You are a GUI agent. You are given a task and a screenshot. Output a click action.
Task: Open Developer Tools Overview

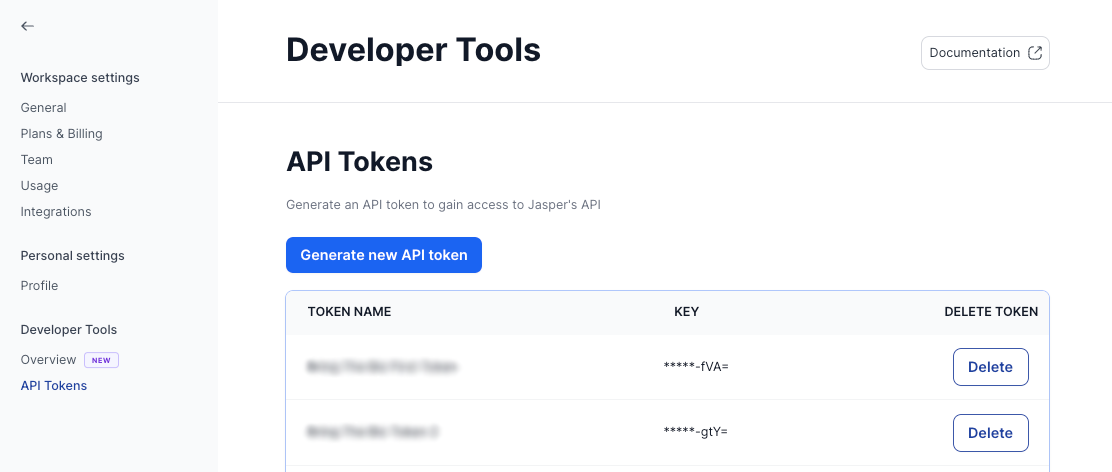click(x=48, y=359)
